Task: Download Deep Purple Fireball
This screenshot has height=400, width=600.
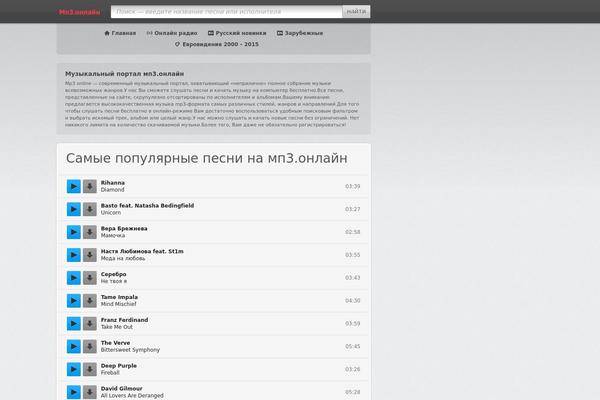Action: (90, 369)
